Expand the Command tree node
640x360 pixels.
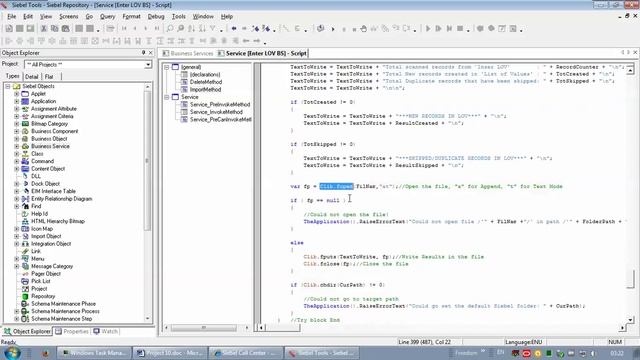17,161
